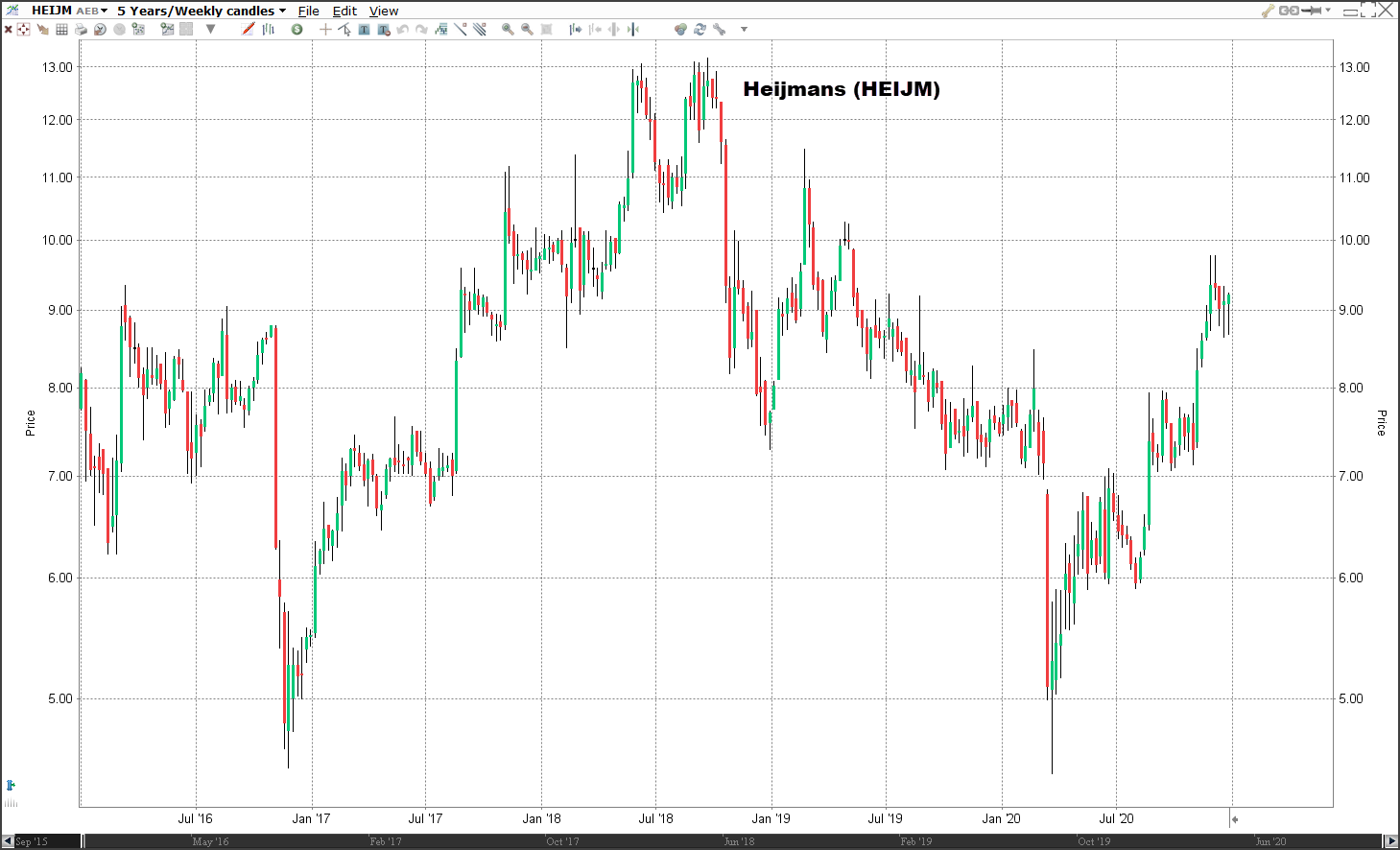Click the grey square grid icon

click(187, 30)
